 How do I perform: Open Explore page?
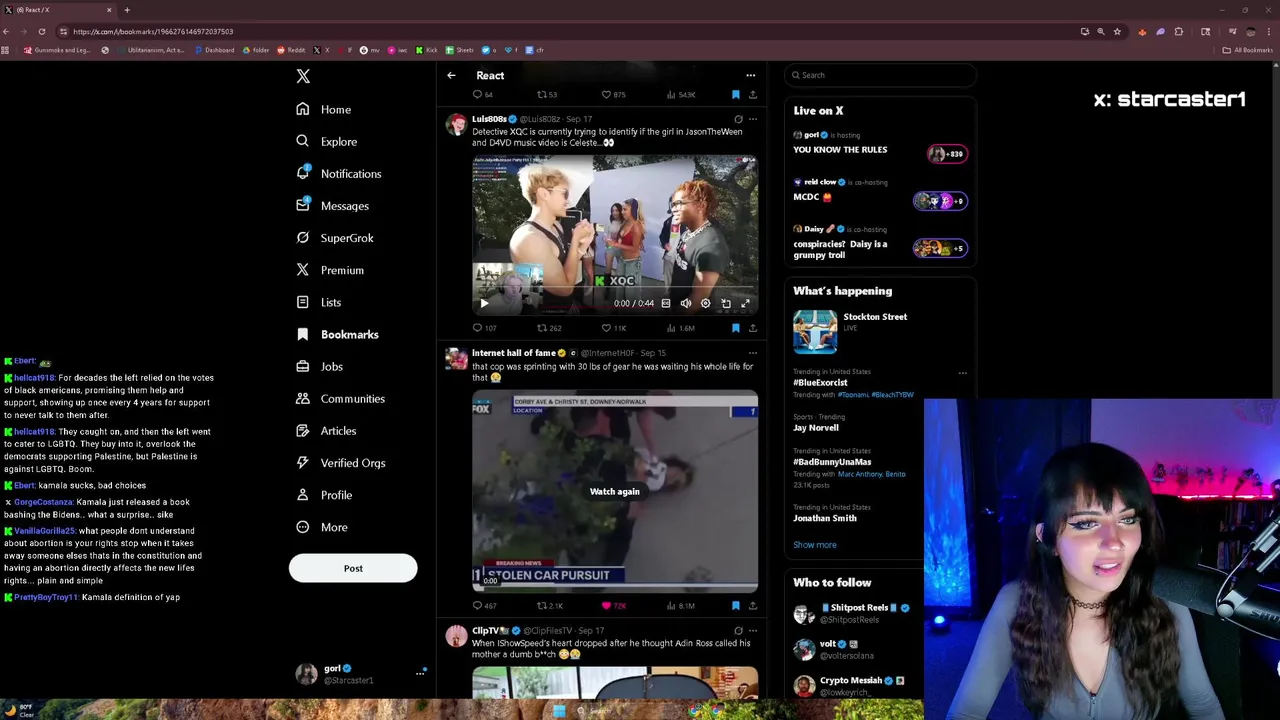pyautogui.click(x=327, y=141)
